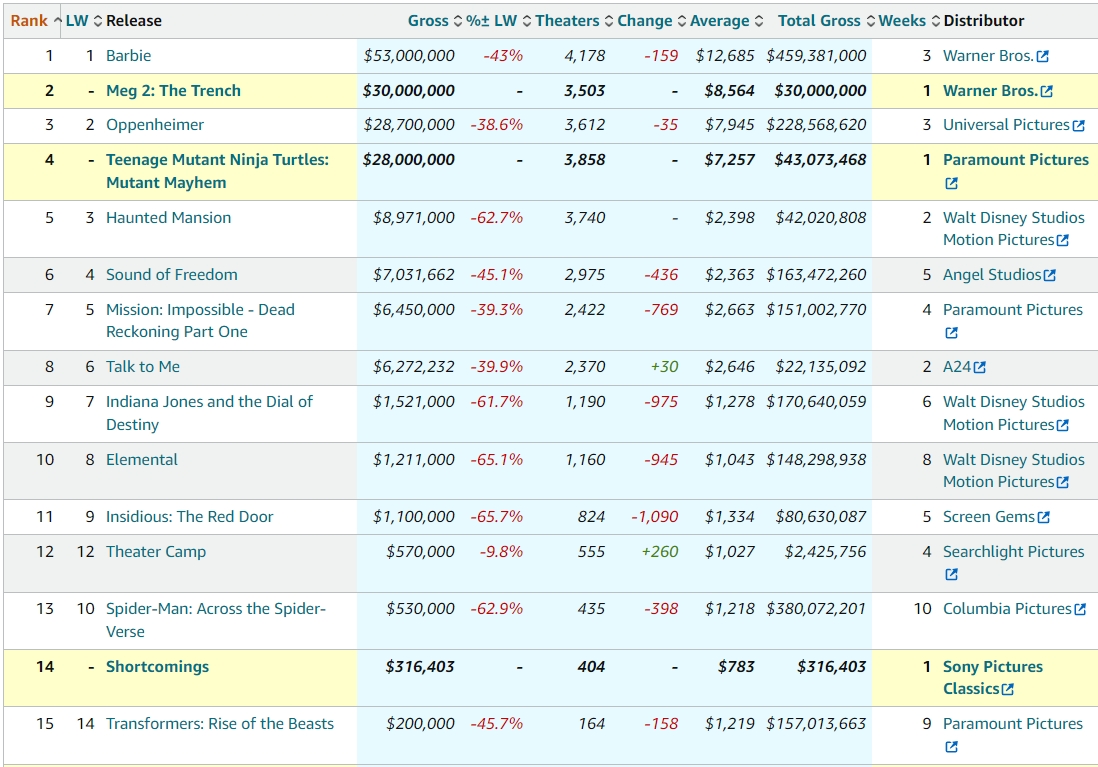Viewport: 1098px width, 767px height.
Task: Select Oppenheimer total gross $228,568,620
Action: coord(816,125)
